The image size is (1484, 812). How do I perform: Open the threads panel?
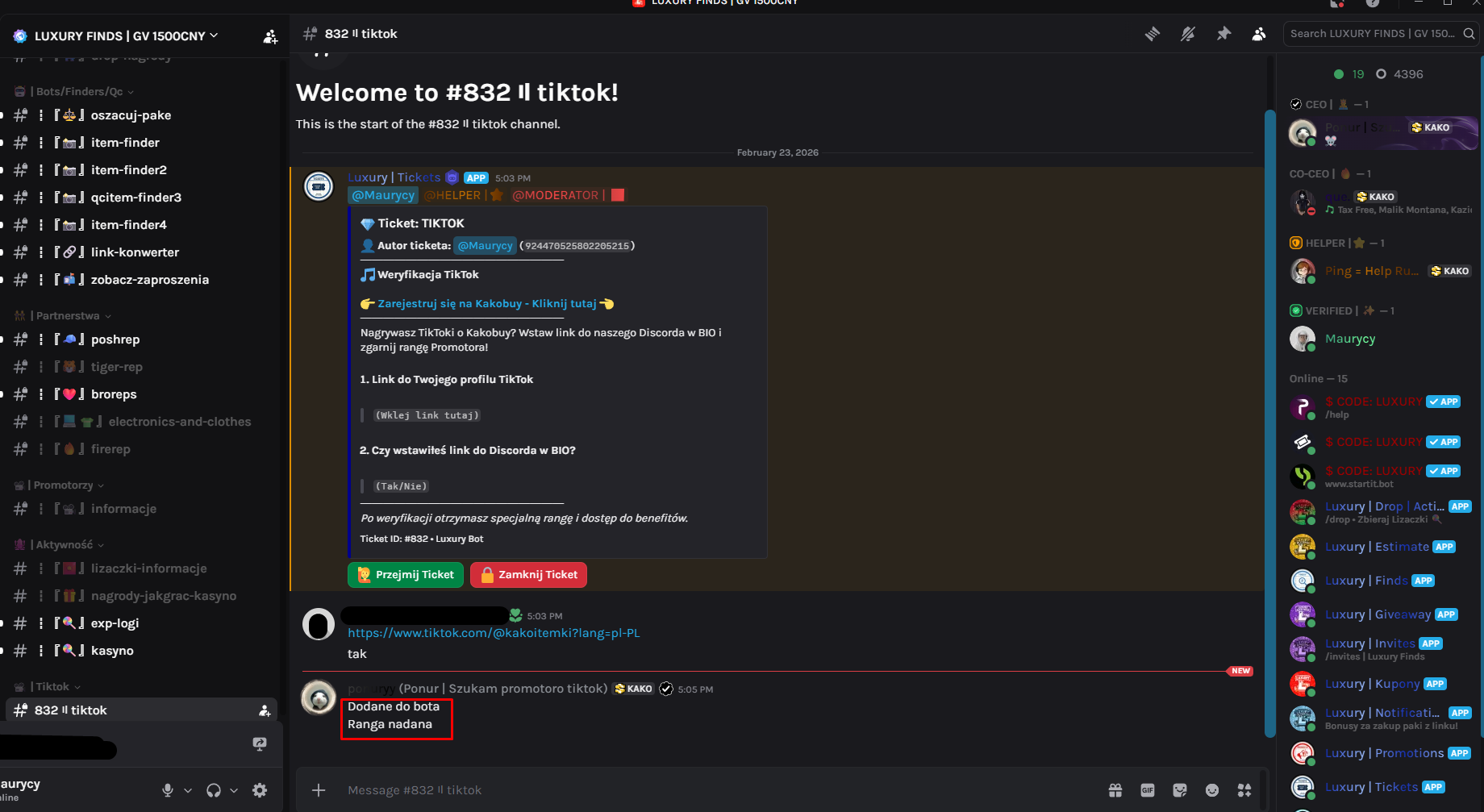pyautogui.click(x=1153, y=34)
